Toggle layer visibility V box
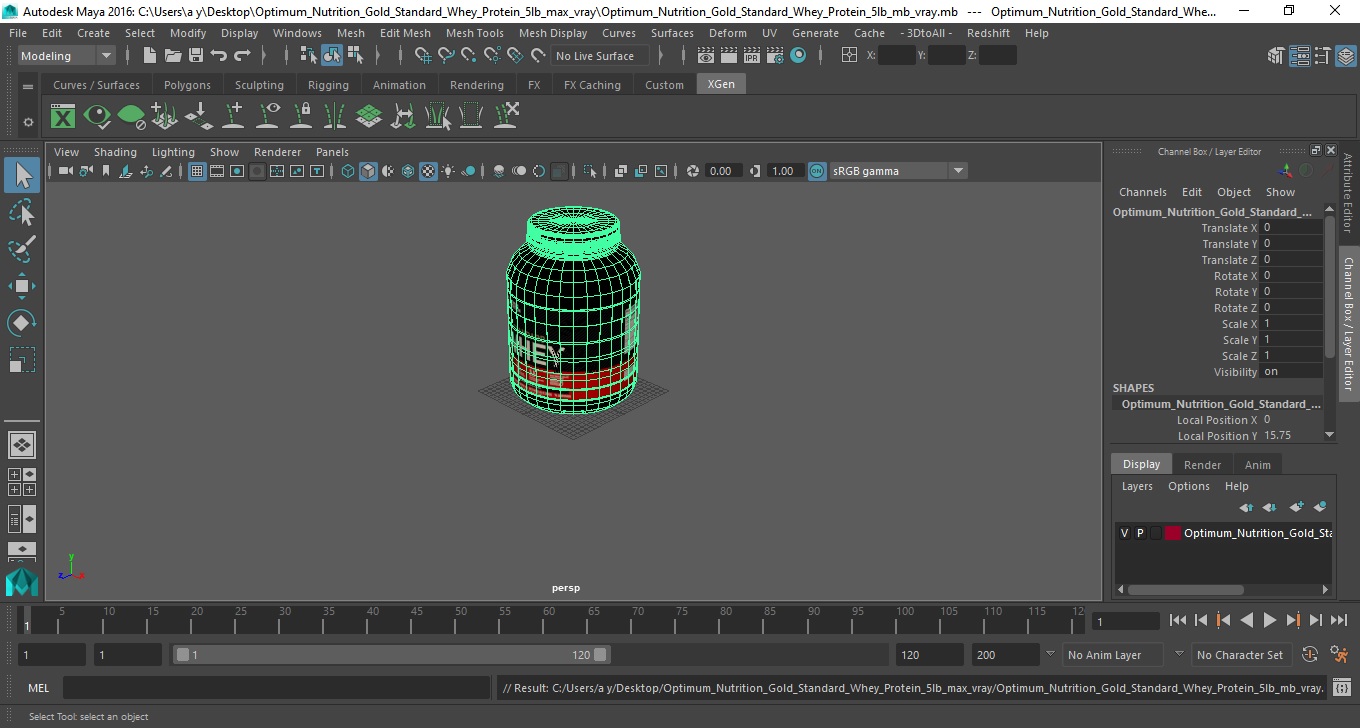1360x728 pixels. click(x=1124, y=533)
